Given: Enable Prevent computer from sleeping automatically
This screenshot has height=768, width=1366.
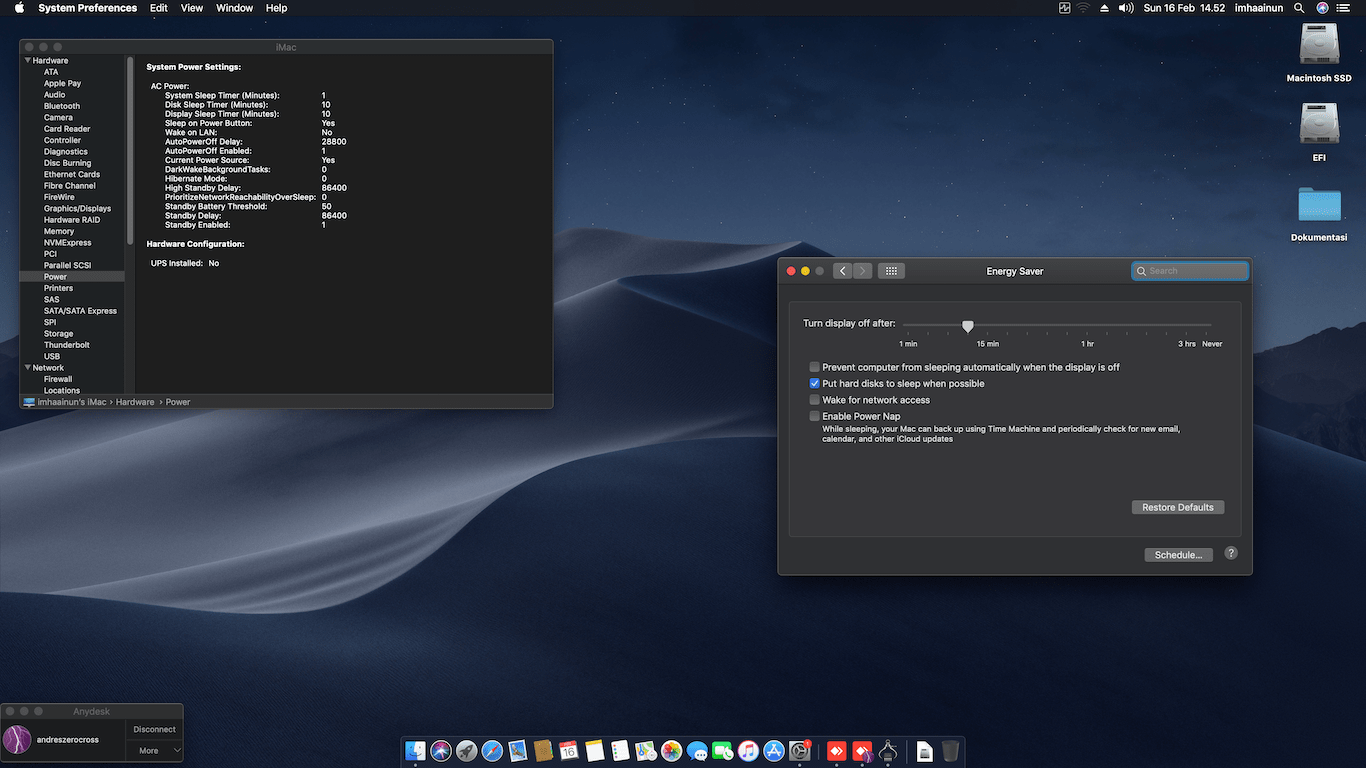Looking at the screenshot, I should tap(815, 368).
